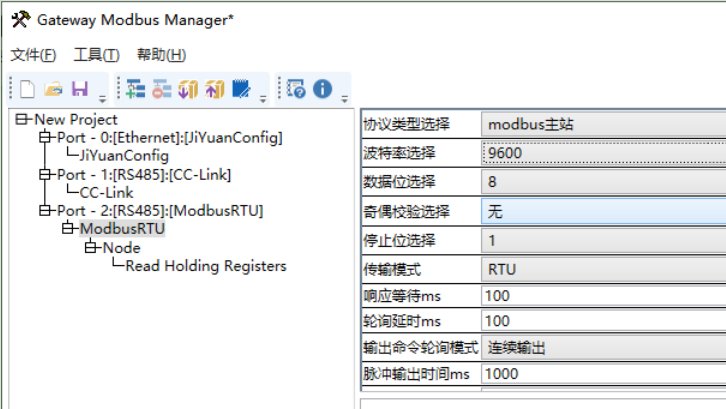726x409 pixels.
Task: Collapse the New Project tree root
Action: pyautogui.click(x=21, y=119)
